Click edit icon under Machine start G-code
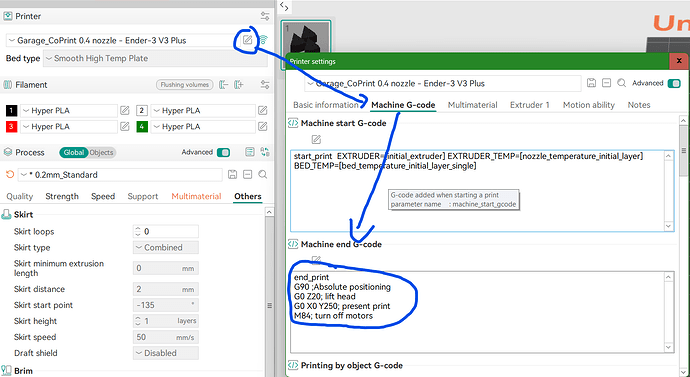Screen dimensions: 690x377 [x=316, y=139]
